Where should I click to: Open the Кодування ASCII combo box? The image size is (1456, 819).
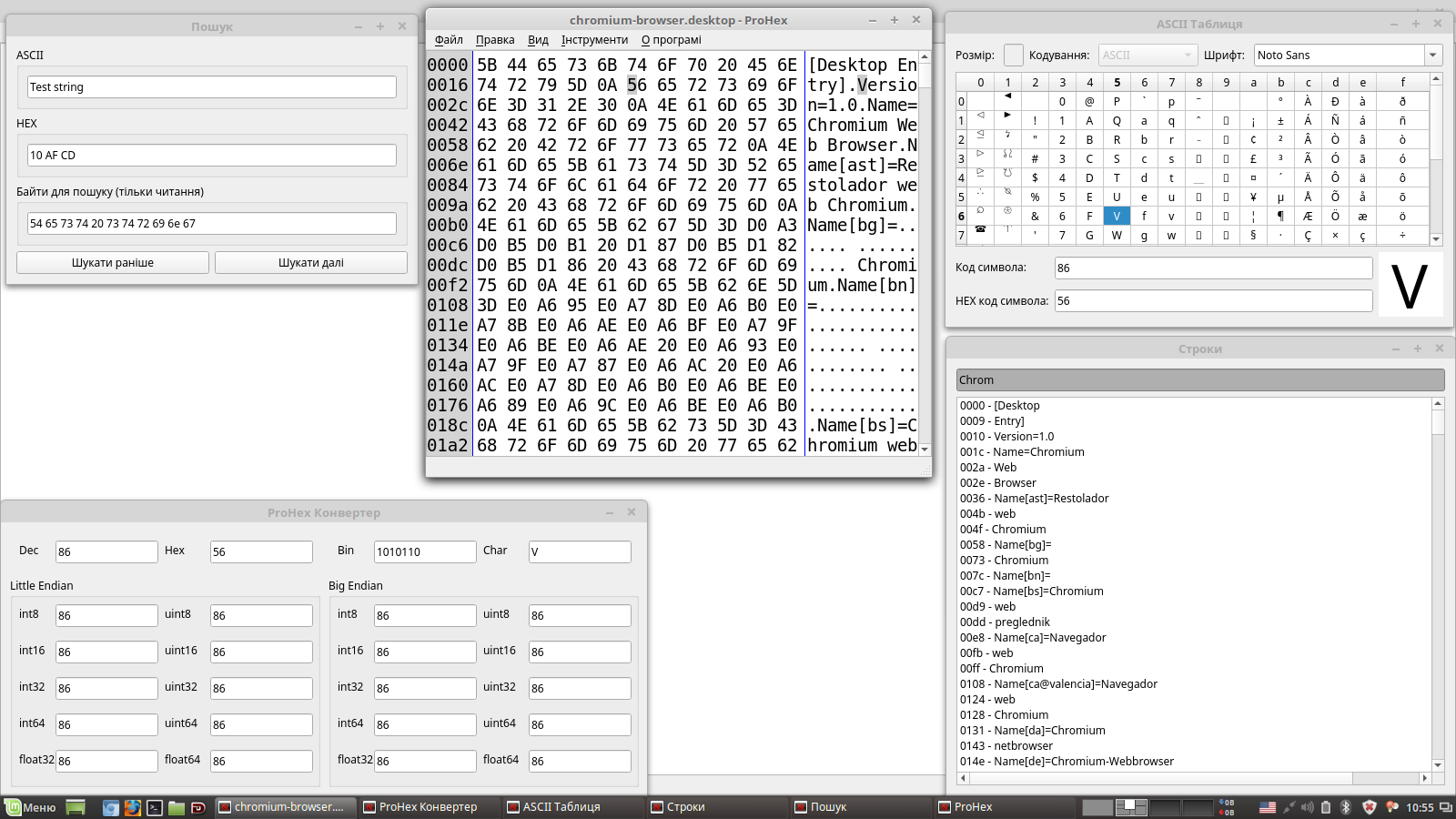click(x=1147, y=56)
